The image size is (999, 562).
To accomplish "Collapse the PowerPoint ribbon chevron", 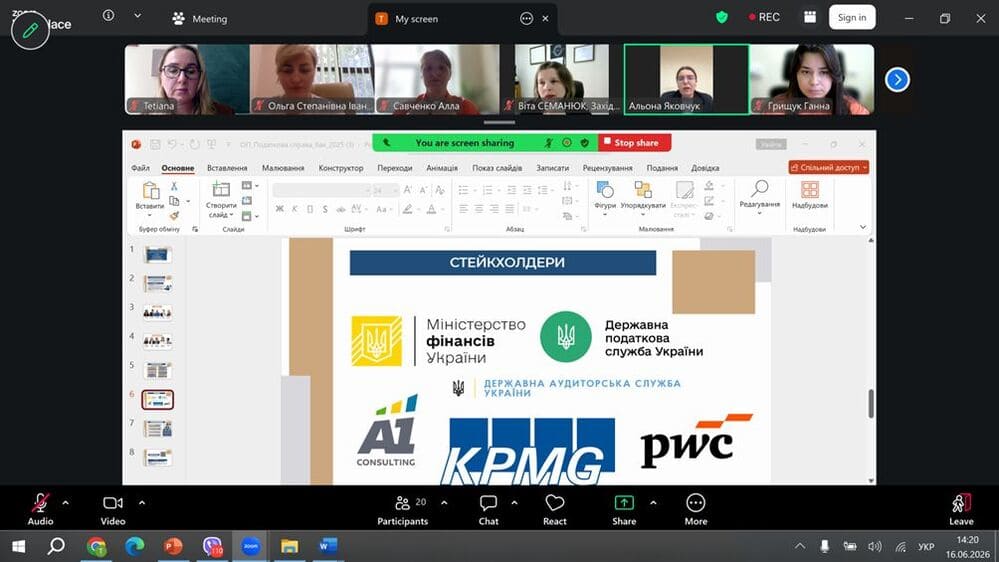I will pyautogui.click(x=863, y=227).
